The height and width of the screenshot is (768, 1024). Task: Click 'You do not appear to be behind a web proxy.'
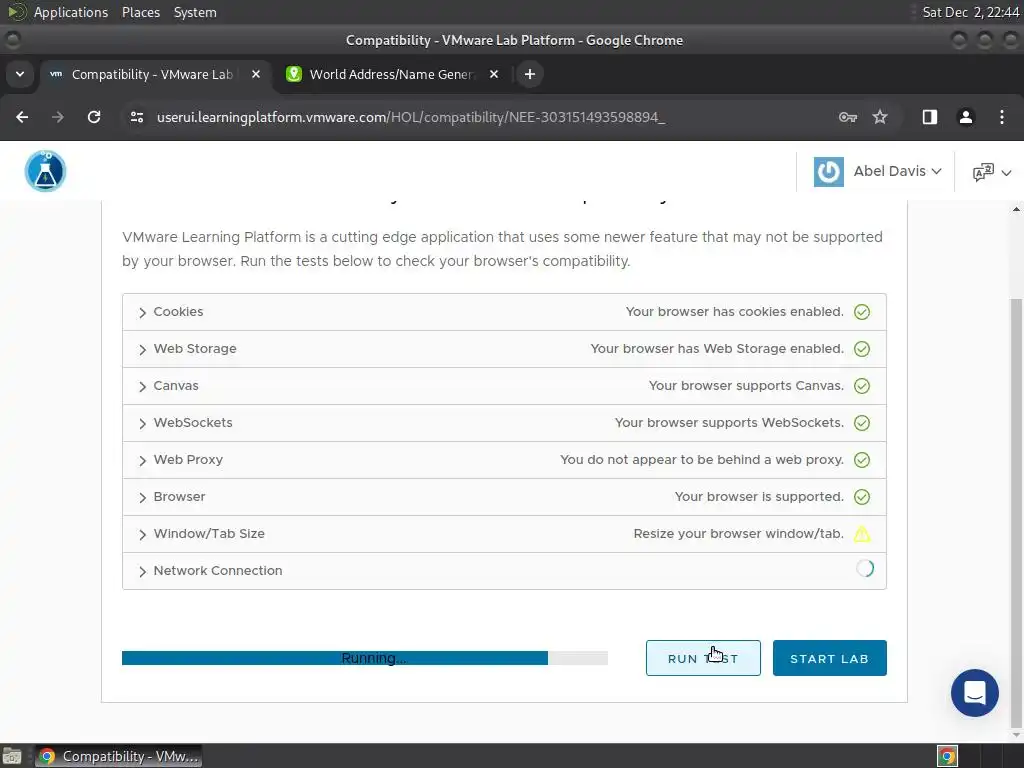[701, 460]
